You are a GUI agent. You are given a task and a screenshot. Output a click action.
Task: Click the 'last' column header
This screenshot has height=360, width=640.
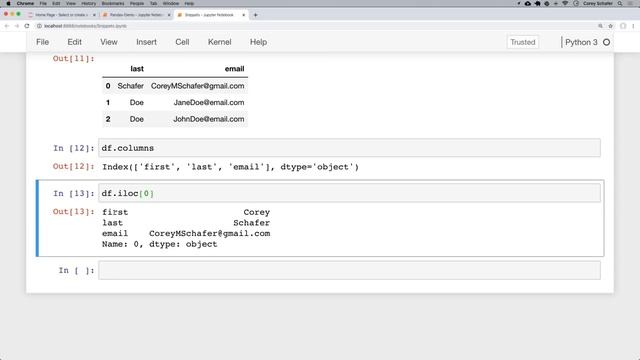pos(137,69)
